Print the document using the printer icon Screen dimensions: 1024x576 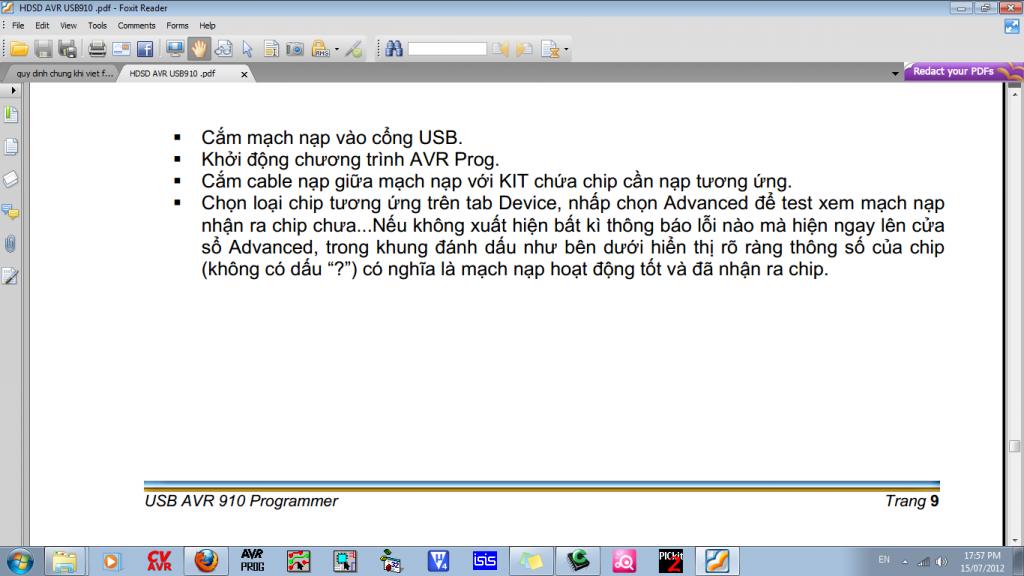pyautogui.click(x=97, y=49)
